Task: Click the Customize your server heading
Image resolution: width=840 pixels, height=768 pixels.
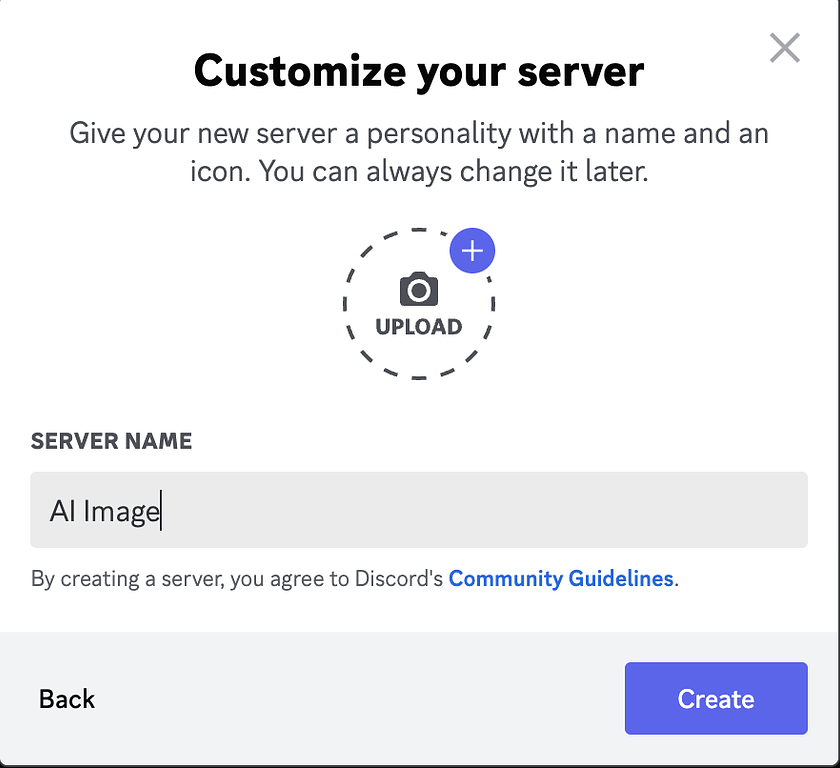Action: point(419,71)
